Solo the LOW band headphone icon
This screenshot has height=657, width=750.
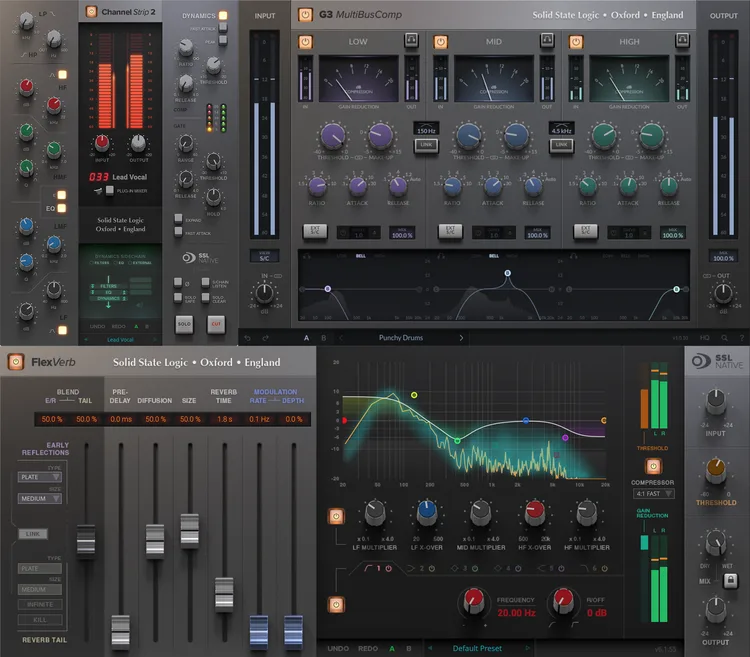point(411,40)
